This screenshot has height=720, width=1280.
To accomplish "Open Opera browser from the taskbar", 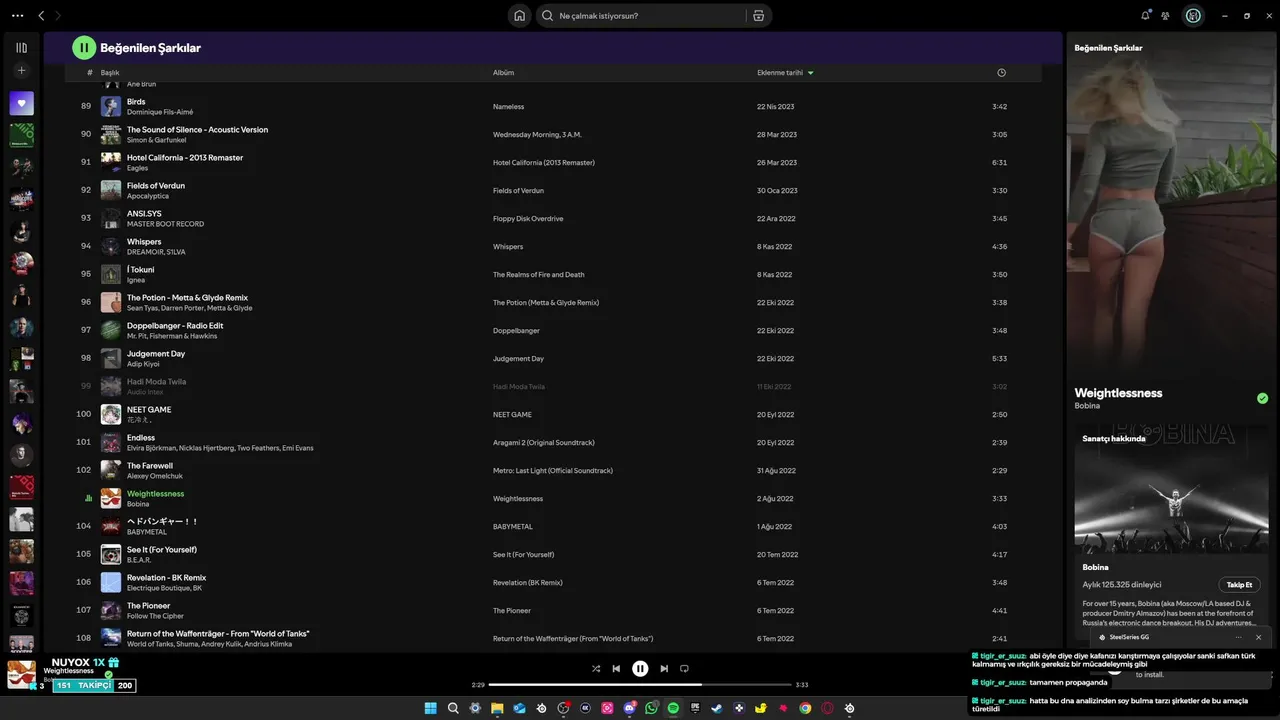I will (827, 708).
